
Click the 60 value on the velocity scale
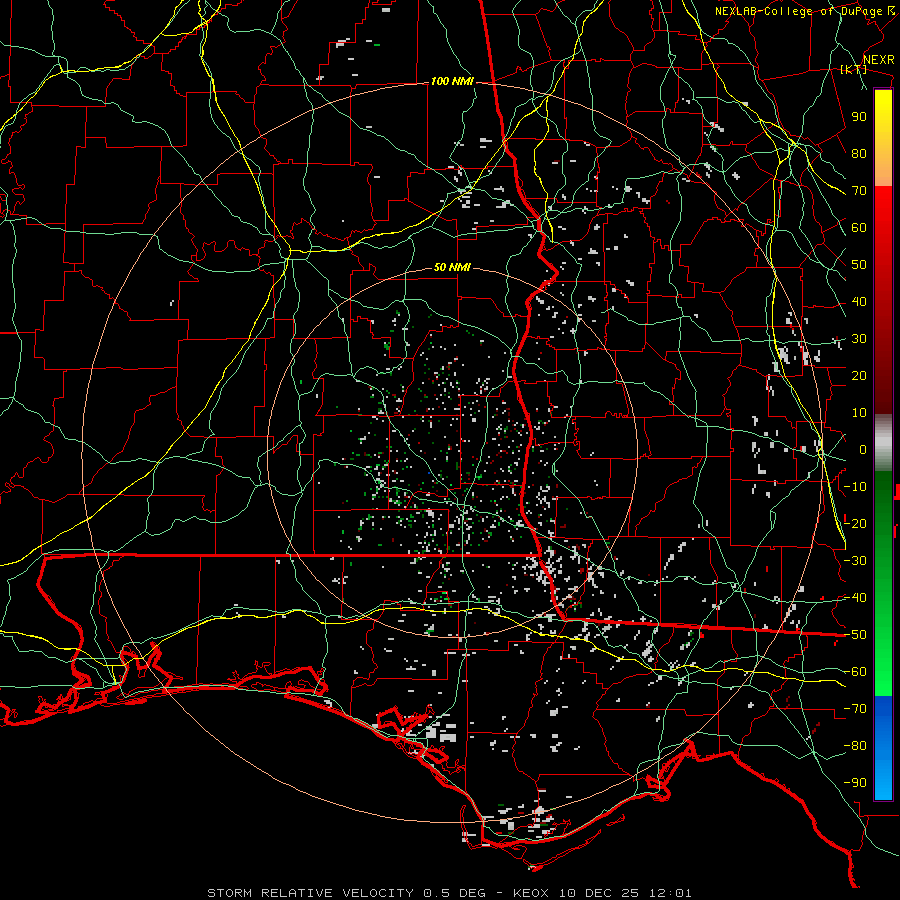[859, 228]
